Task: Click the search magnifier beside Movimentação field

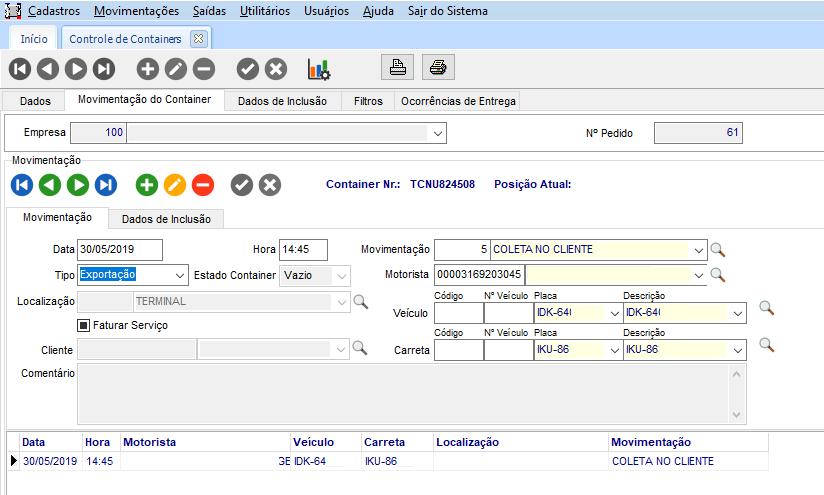Action: (x=717, y=250)
